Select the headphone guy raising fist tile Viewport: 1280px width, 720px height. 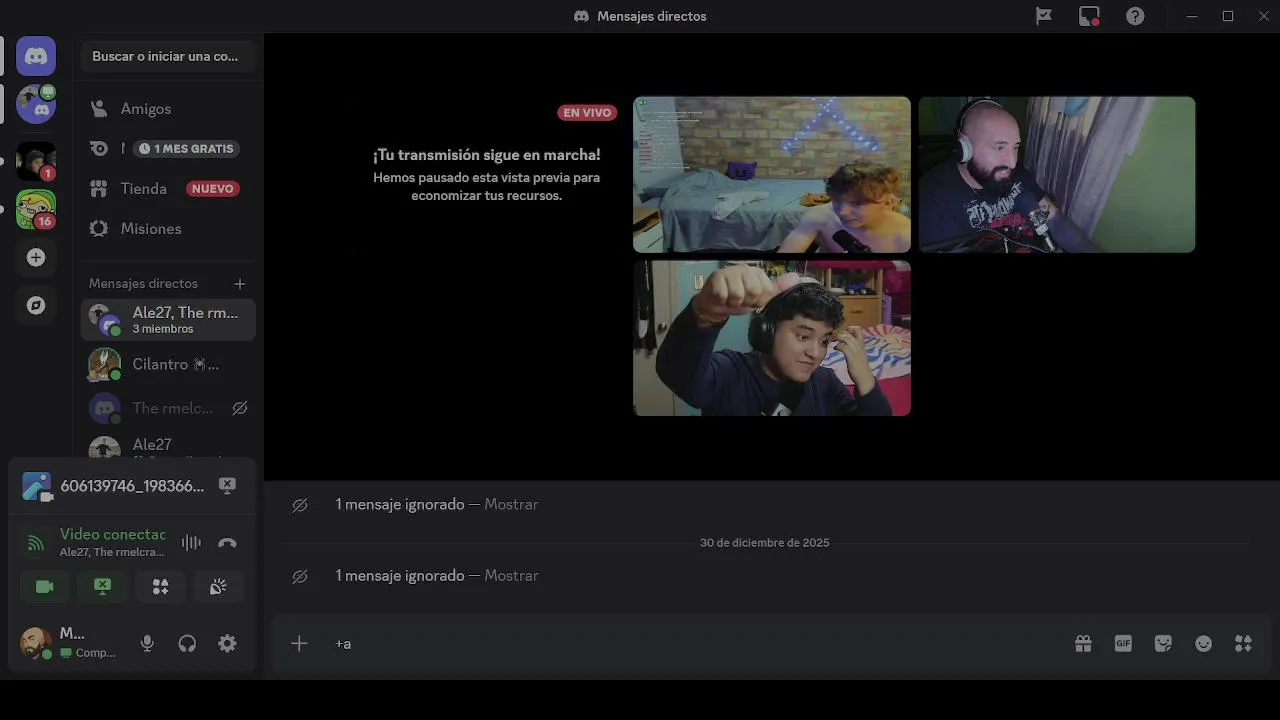click(x=772, y=338)
